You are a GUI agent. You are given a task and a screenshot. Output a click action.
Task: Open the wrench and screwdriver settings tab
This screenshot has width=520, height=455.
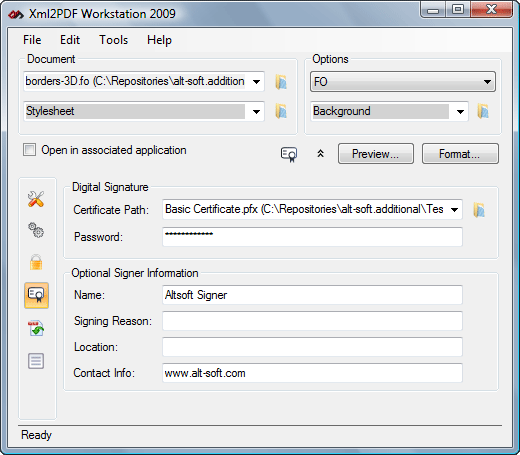(x=36, y=199)
